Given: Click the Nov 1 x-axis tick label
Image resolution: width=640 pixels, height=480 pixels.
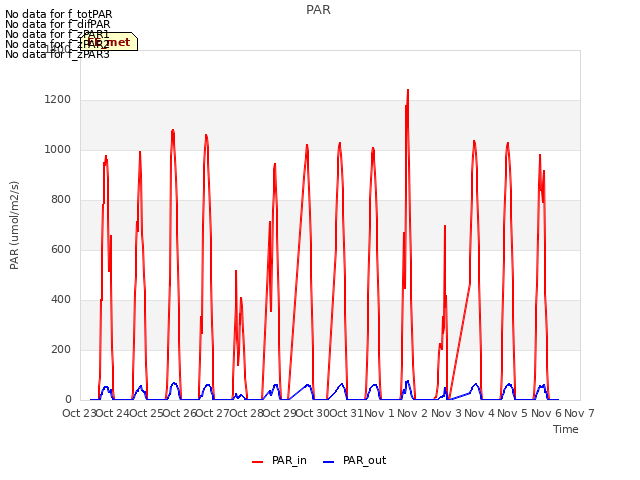Looking at the screenshot, I should [x=379, y=413].
